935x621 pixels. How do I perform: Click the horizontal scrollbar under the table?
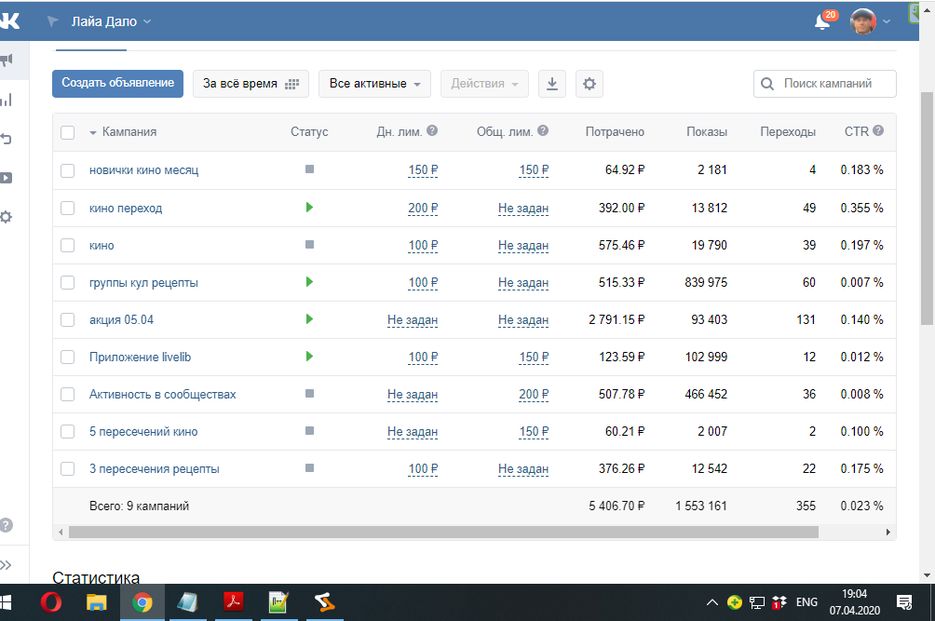click(x=440, y=532)
